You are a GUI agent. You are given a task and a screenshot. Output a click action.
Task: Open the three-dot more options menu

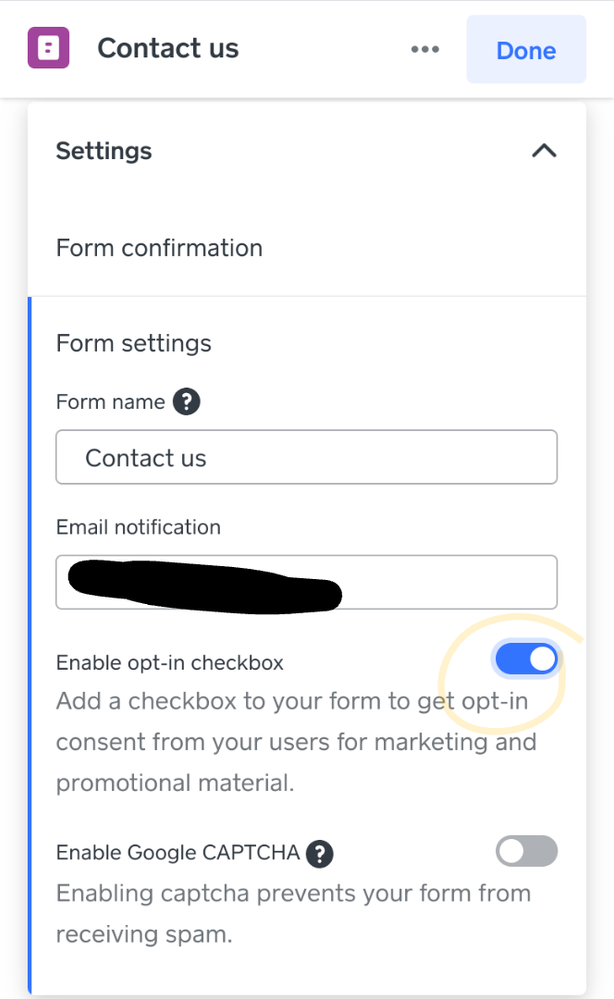425,49
